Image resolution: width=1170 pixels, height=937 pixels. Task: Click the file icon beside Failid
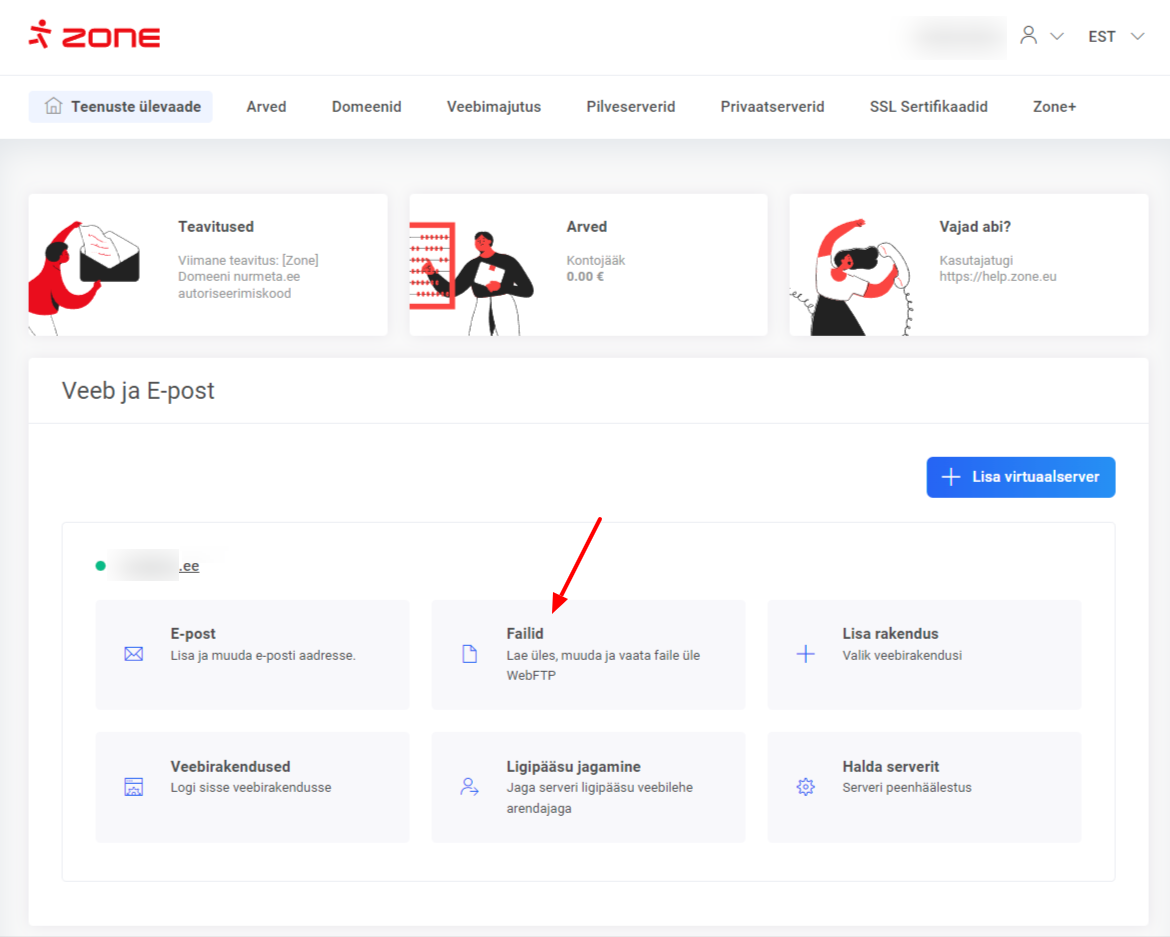click(469, 654)
